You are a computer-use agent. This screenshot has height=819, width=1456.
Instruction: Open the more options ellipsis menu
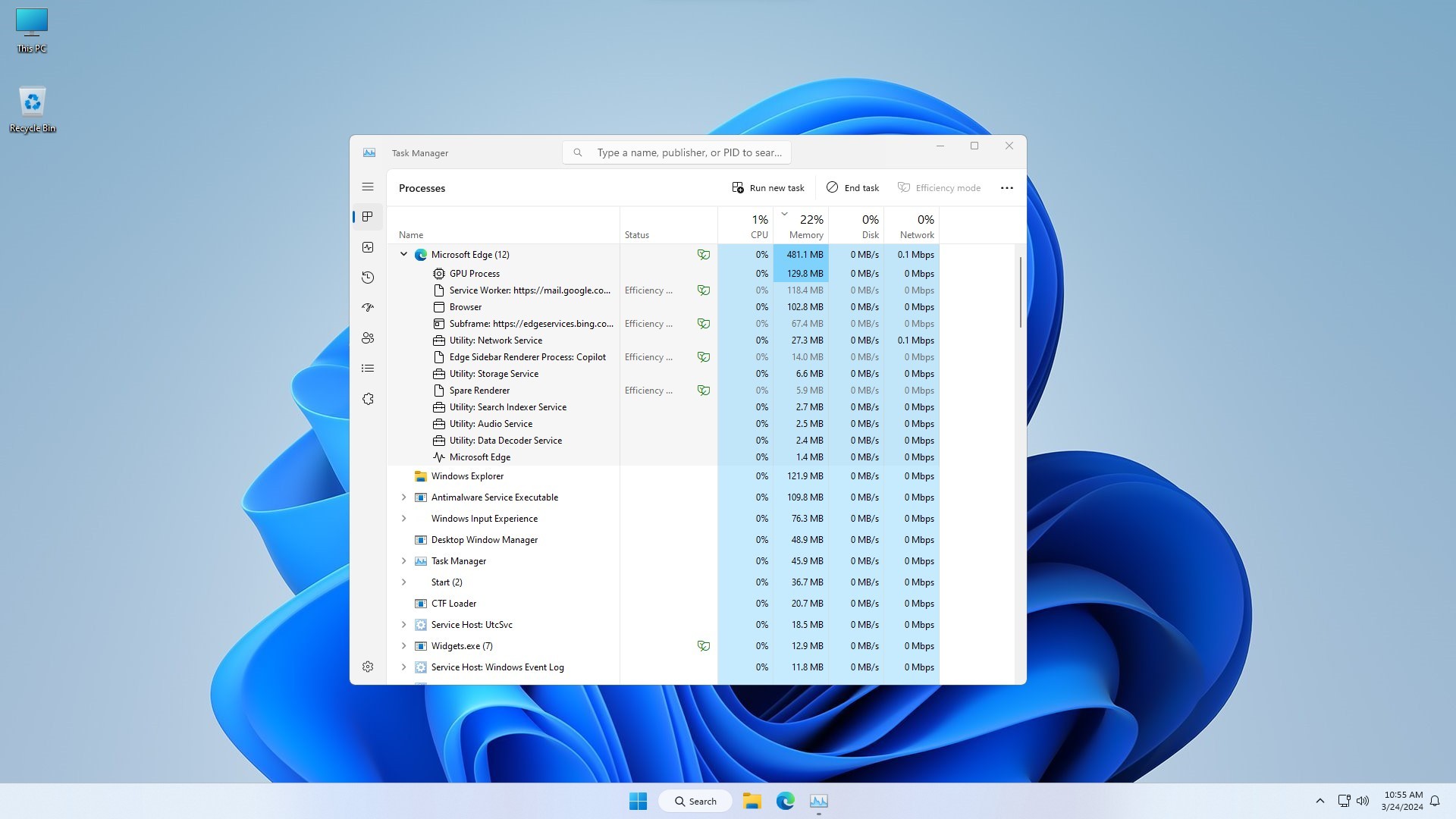[1006, 187]
